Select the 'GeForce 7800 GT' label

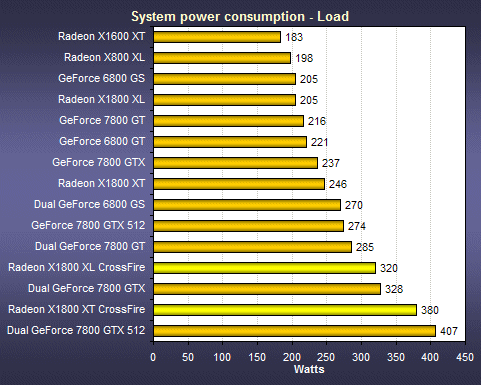tap(102, 120)
